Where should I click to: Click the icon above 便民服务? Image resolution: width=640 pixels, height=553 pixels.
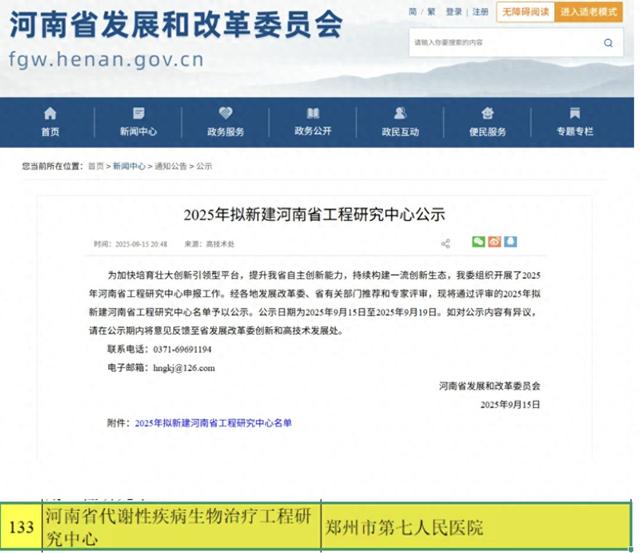click(x=487, y=113)
